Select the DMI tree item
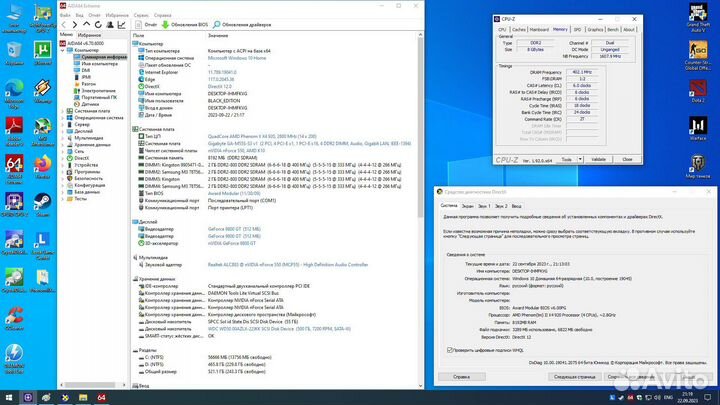The image size is (720, 405). 86,70
